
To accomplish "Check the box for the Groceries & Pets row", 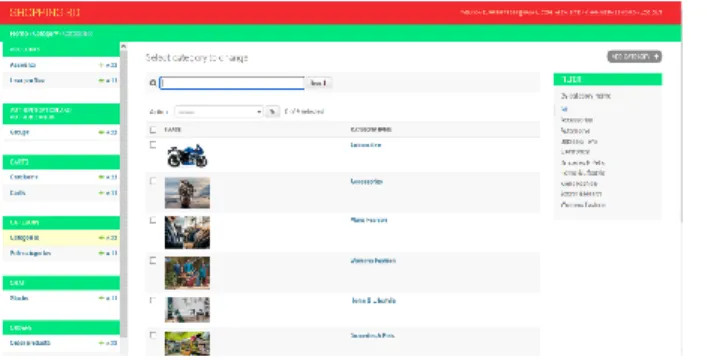I will (153, 336).
